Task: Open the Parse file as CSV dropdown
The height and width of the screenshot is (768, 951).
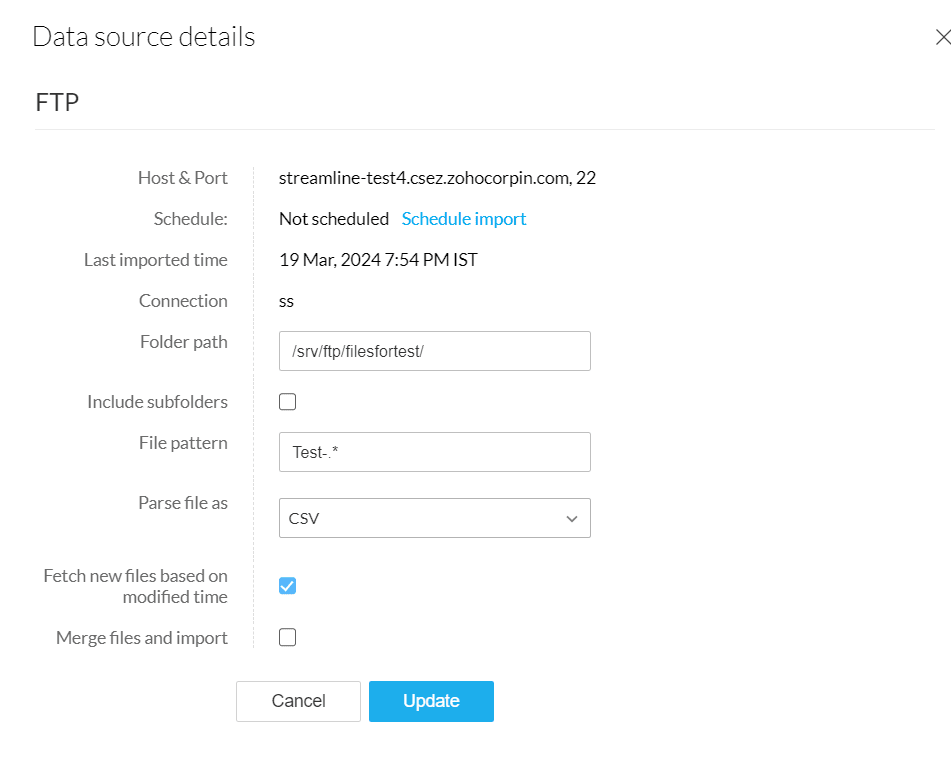Action: tap(435, 518)
